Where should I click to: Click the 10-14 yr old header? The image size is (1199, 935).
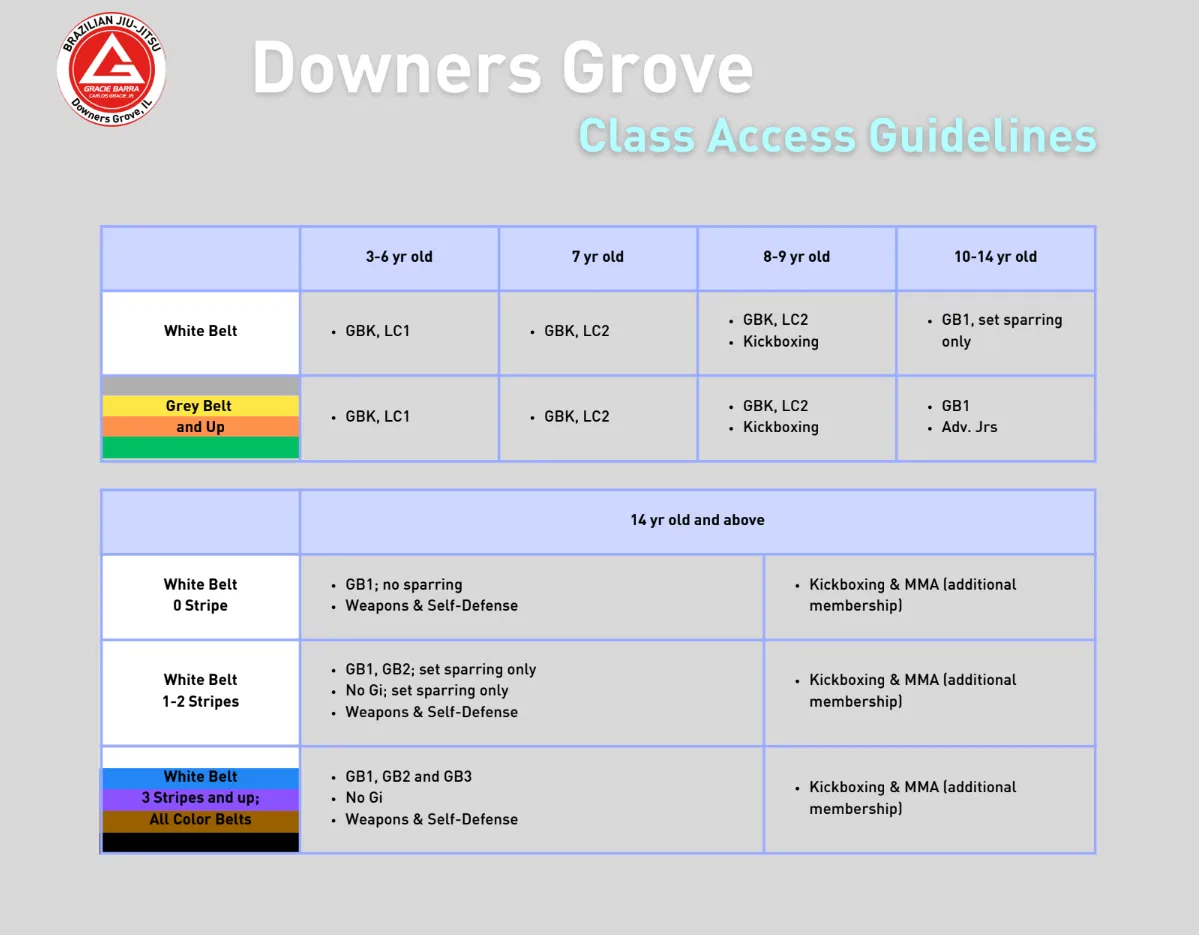pos(995,257)
